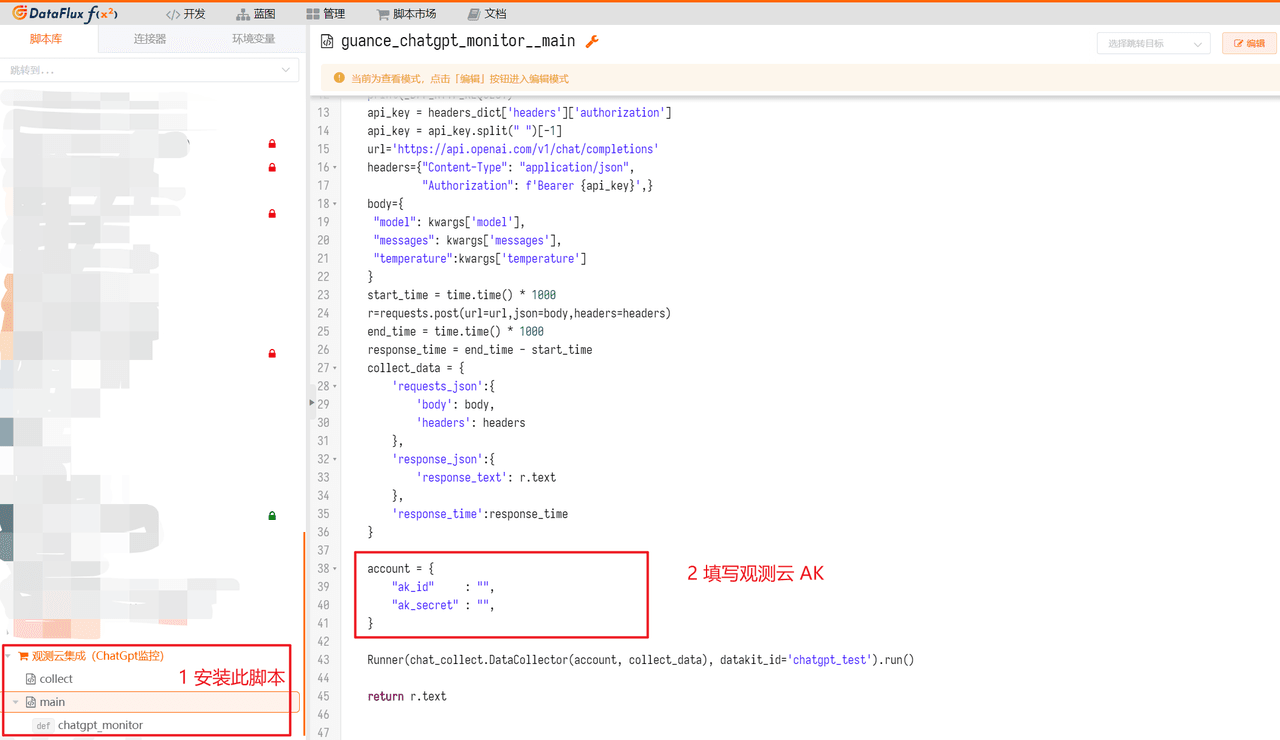Click the file icon of collect

pyautogui.click(x=31, y=679)
